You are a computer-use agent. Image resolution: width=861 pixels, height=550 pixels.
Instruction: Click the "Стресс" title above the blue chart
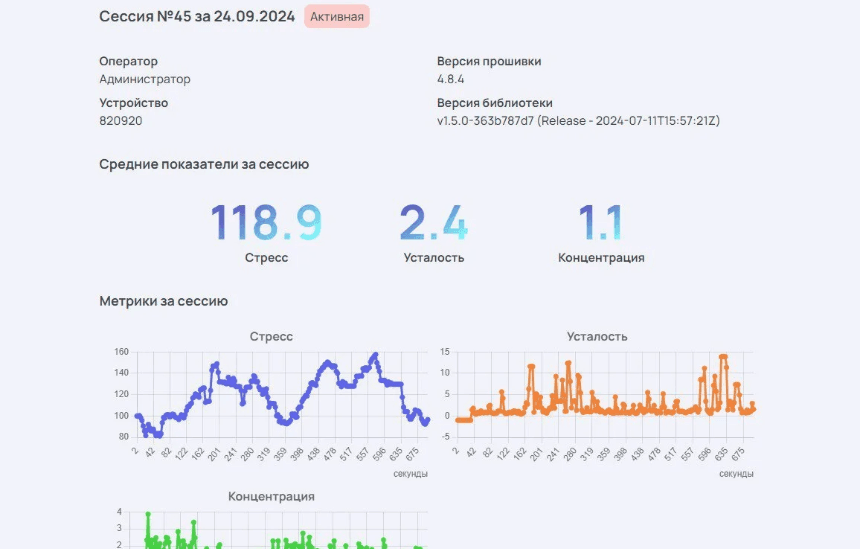[x=271, y=337]
